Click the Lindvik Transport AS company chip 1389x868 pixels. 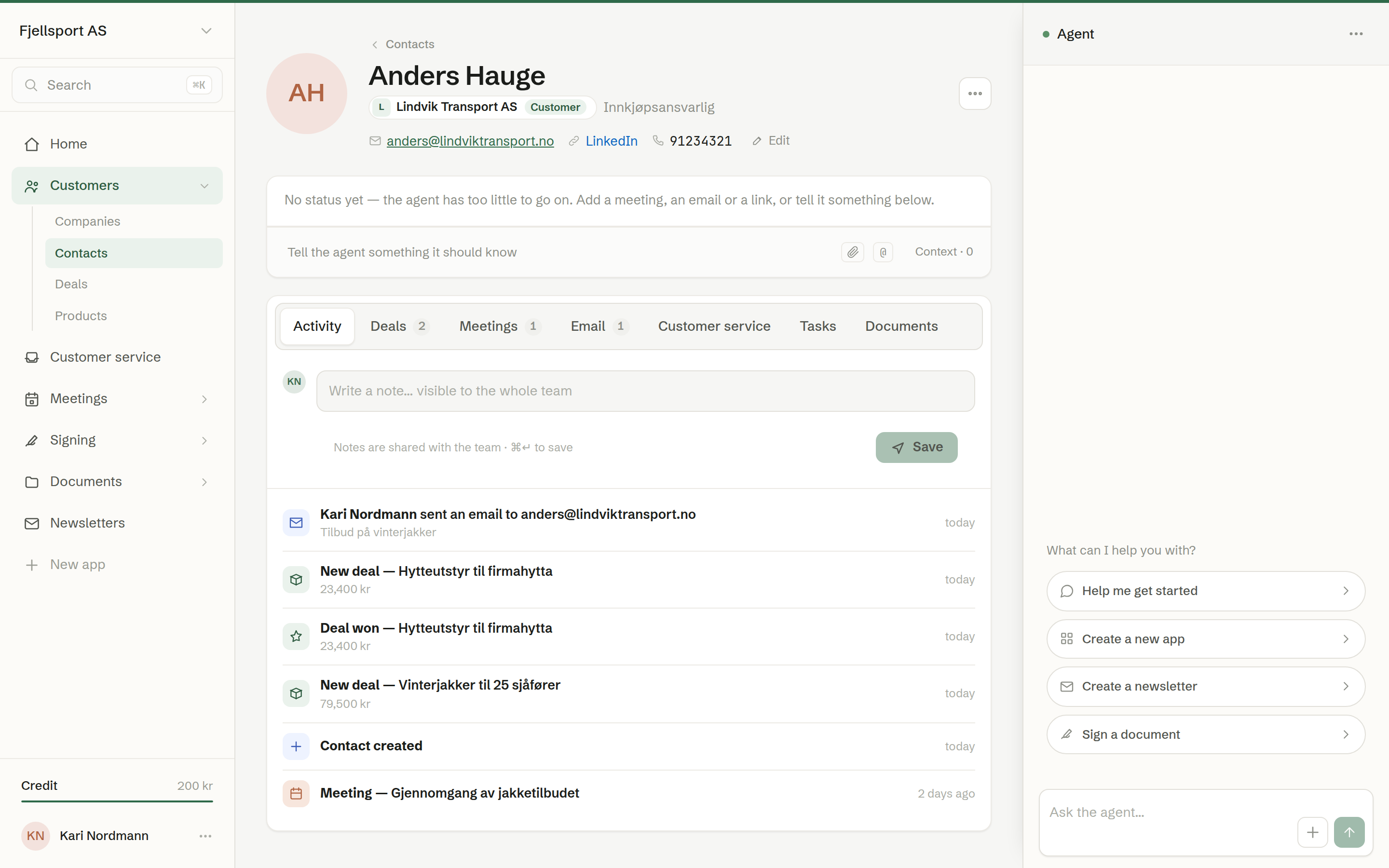pos(482,107)
